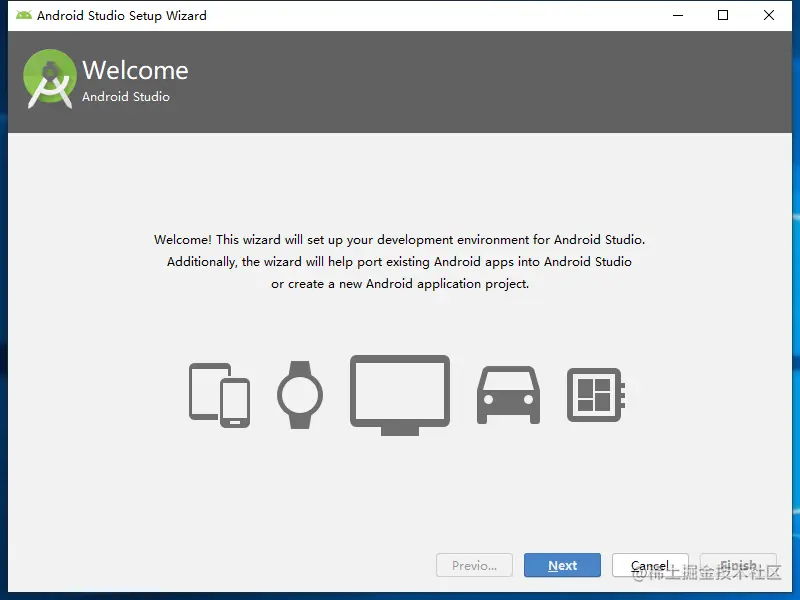Click the Cancel button
The height and width of the screenshot is (600, 800).
(x=650, y=565)
